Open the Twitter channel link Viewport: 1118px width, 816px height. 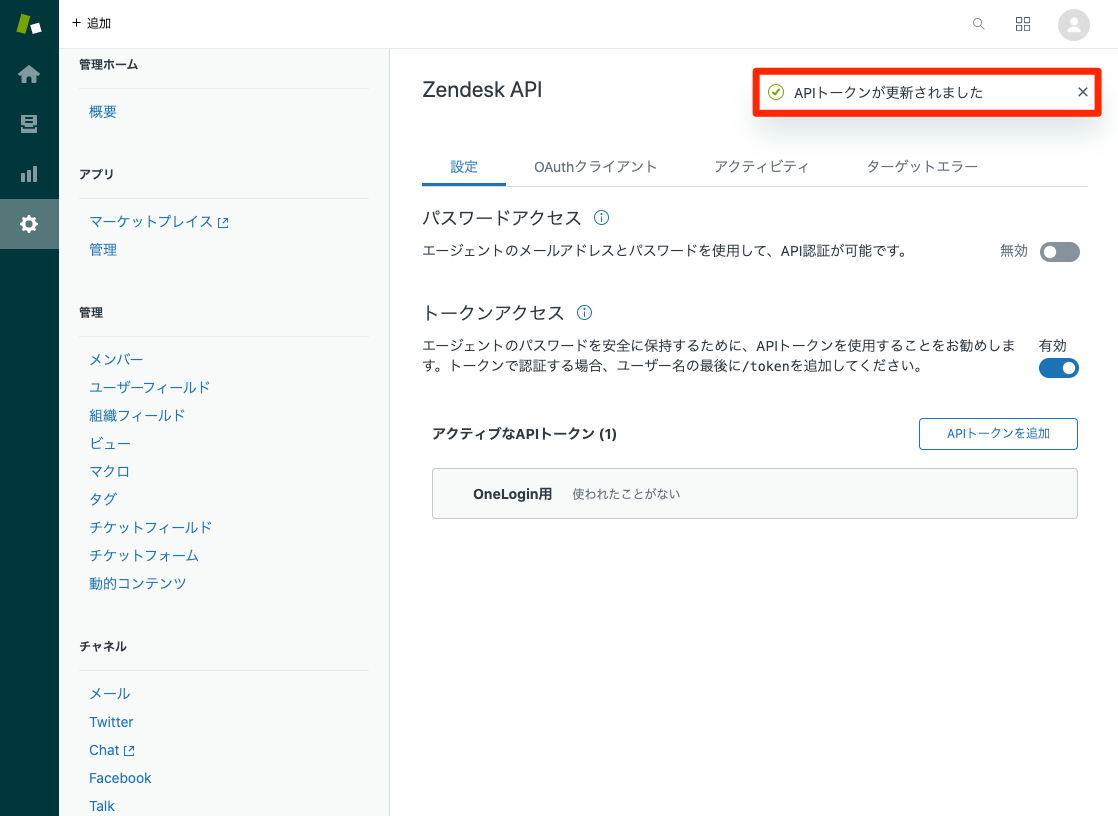[111, 722]
